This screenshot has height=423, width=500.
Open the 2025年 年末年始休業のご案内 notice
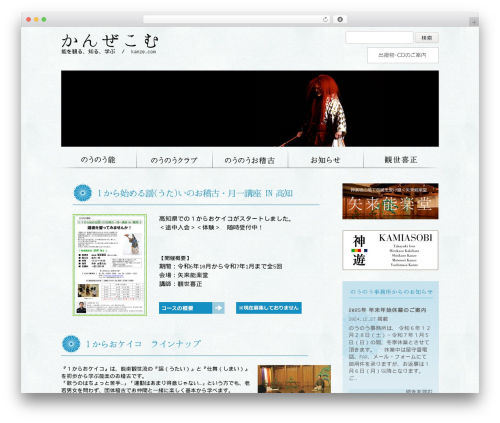tap(387, 310)
